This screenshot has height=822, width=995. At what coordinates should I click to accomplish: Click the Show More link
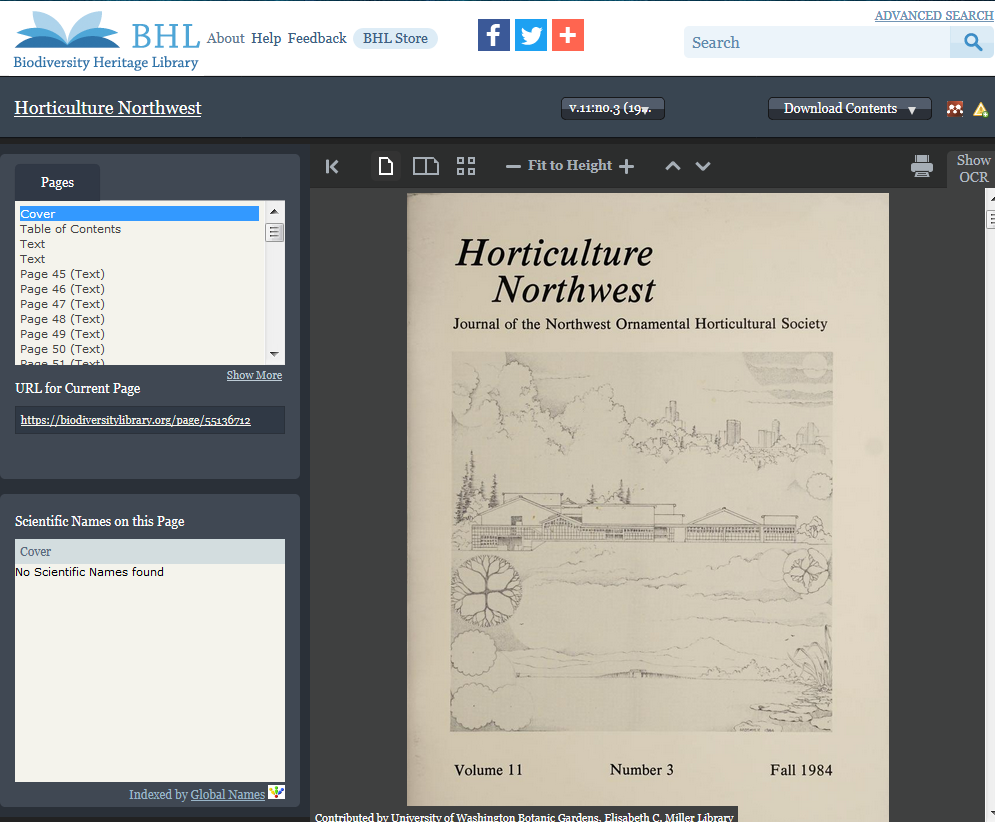(x=254, y=375)
